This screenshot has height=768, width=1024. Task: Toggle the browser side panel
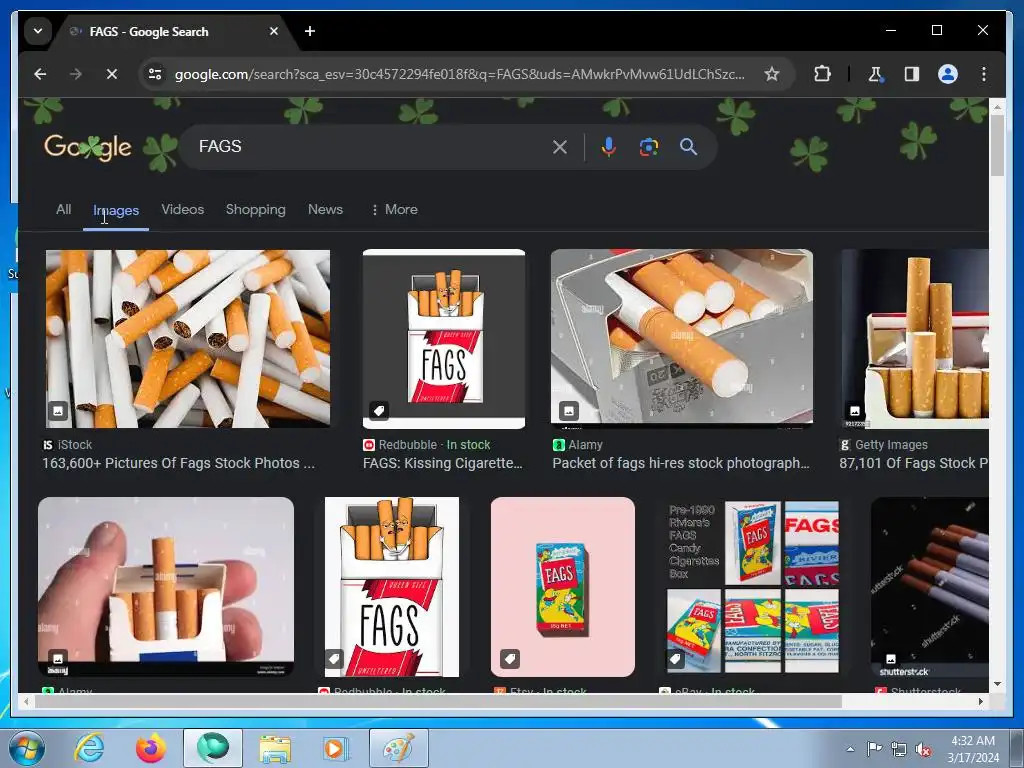(x=912, y=74)
